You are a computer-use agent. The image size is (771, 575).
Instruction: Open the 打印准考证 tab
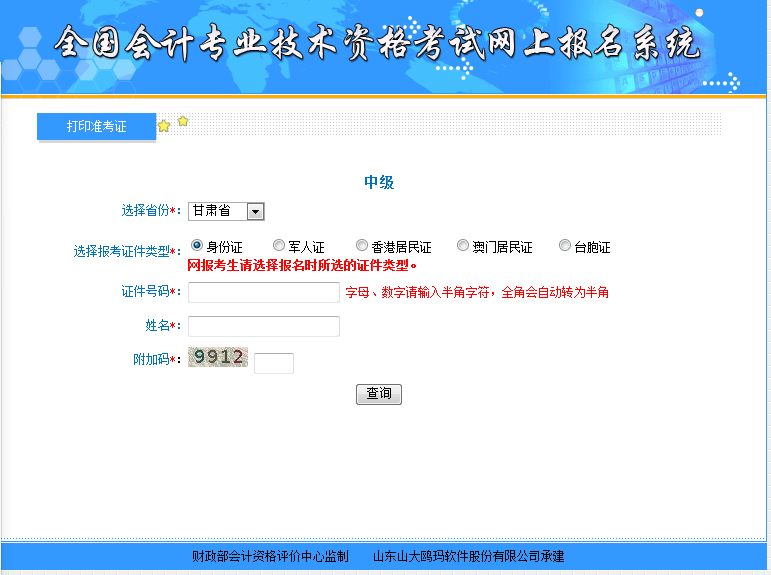click(x=96, y=126)
